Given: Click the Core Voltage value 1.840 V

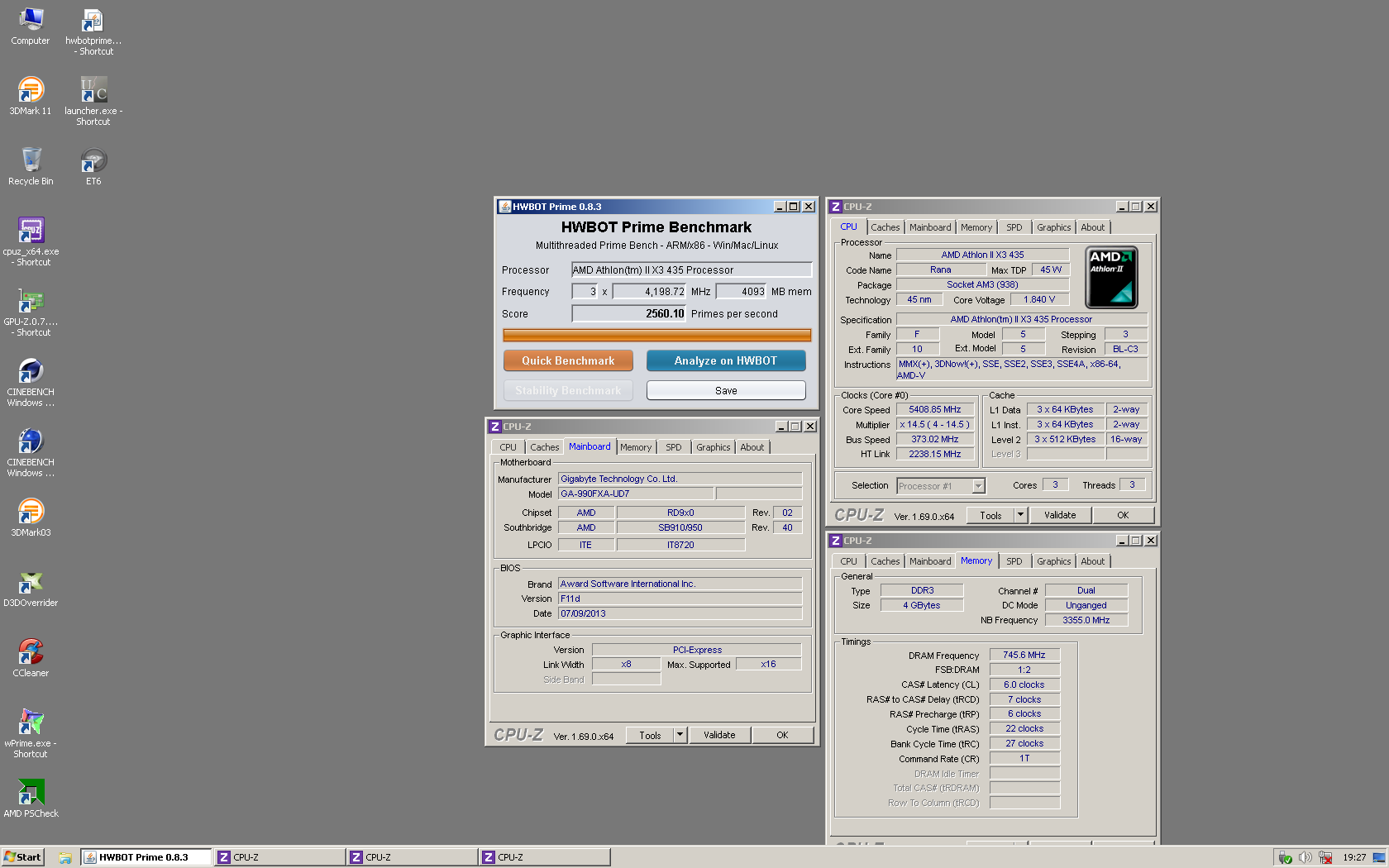Looking at the screenshot, I should 1039,299.
